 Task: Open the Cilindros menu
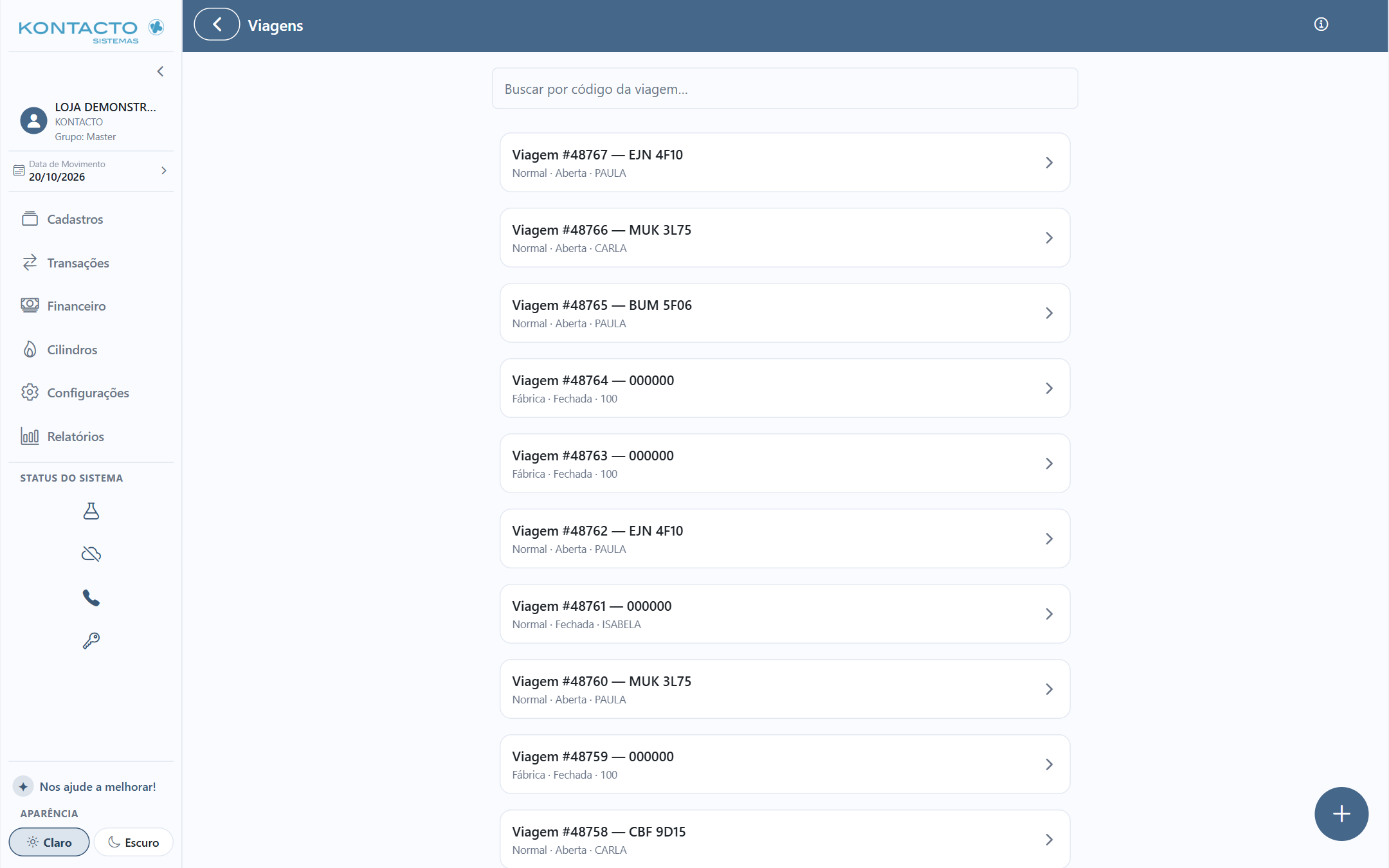(x=91, y=350)
